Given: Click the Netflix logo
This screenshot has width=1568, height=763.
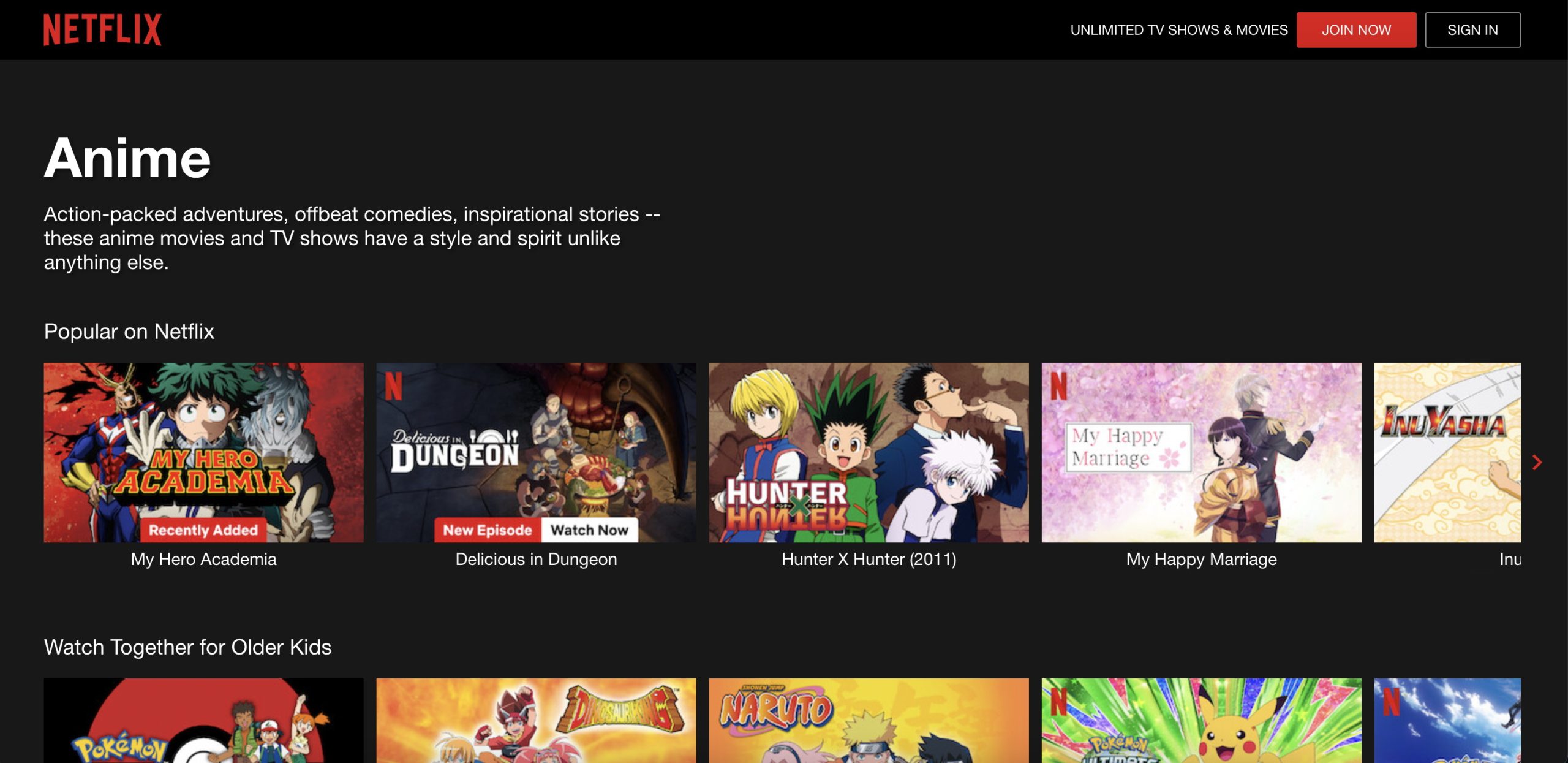Looking at the screenshot, I should 102,29.
